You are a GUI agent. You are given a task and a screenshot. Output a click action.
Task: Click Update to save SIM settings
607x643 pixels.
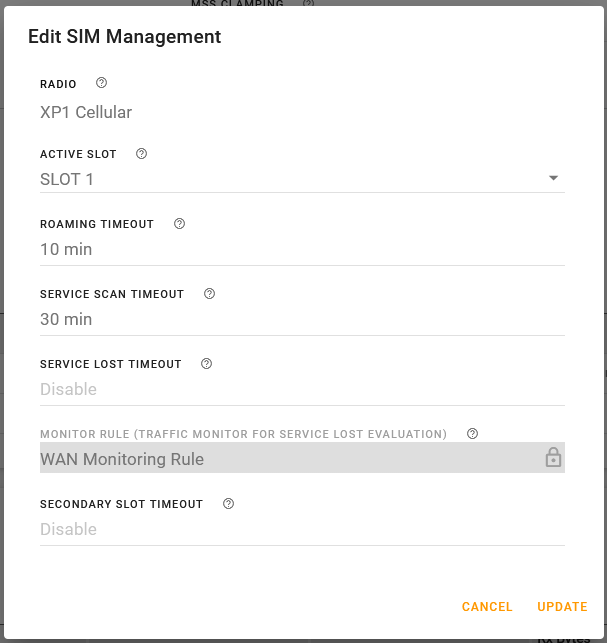(x=562, y=607)
